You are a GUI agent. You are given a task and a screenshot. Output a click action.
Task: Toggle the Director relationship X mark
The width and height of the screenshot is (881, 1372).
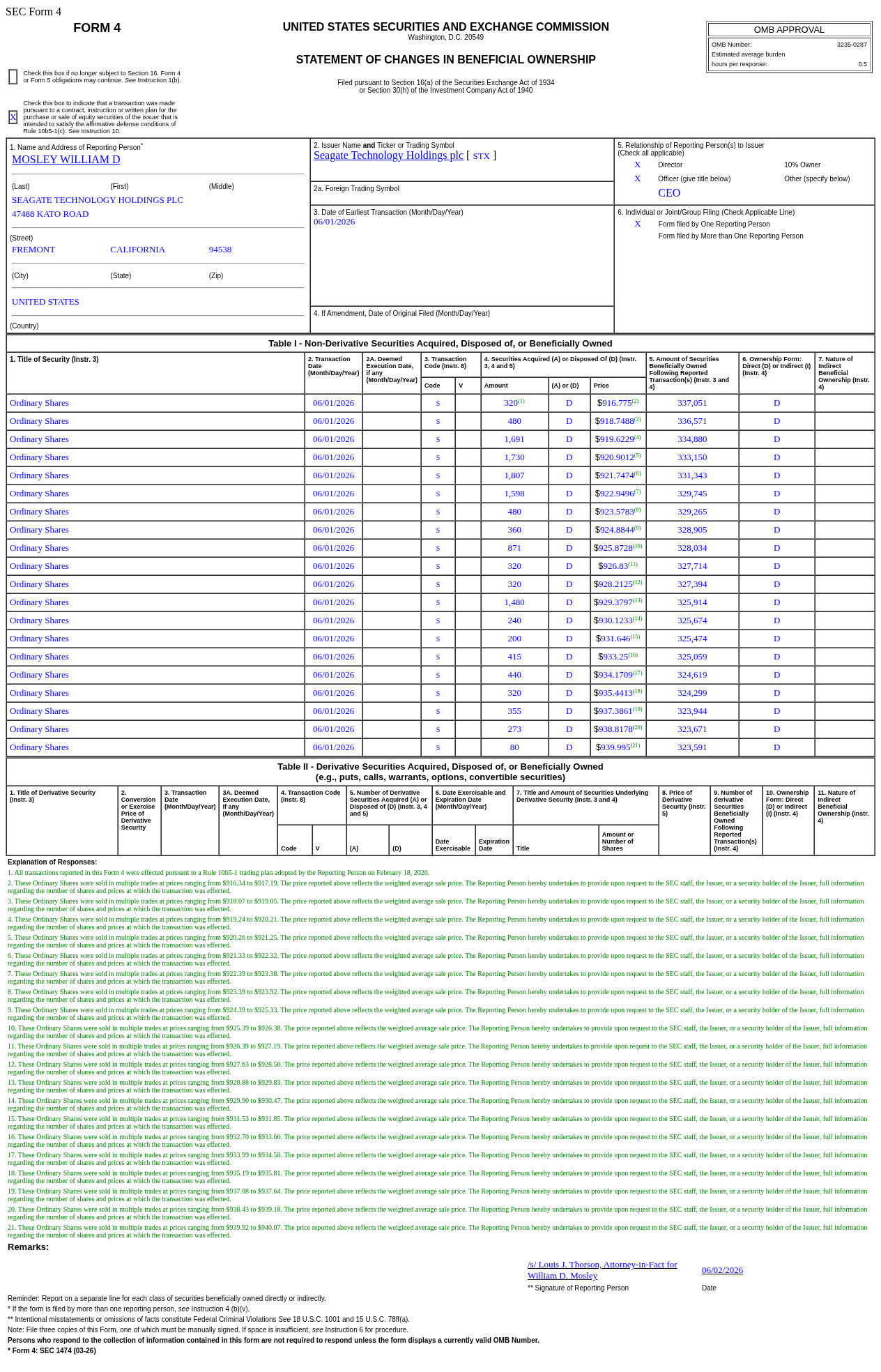click(637, 165)
